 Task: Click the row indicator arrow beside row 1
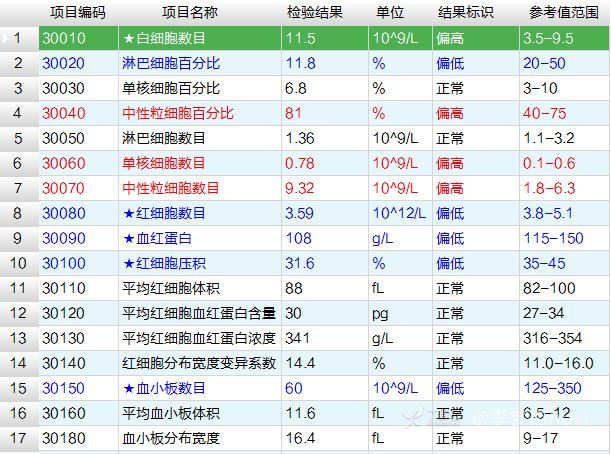pyautogui.click(x=8, y=38)
